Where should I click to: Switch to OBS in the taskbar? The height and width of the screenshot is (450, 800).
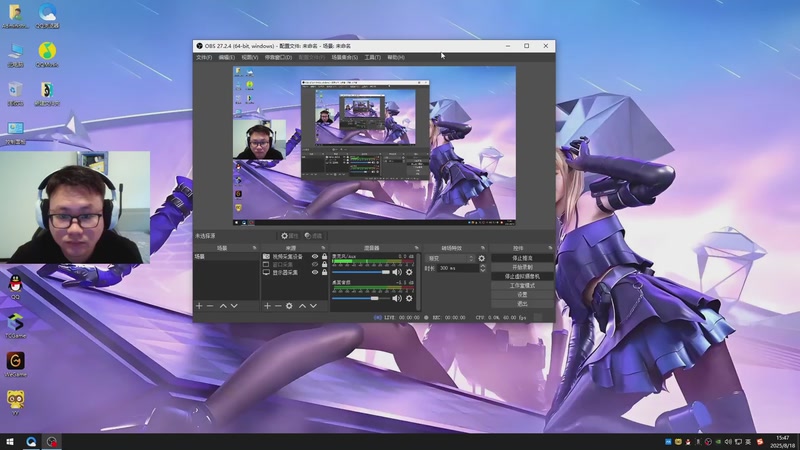52,442
